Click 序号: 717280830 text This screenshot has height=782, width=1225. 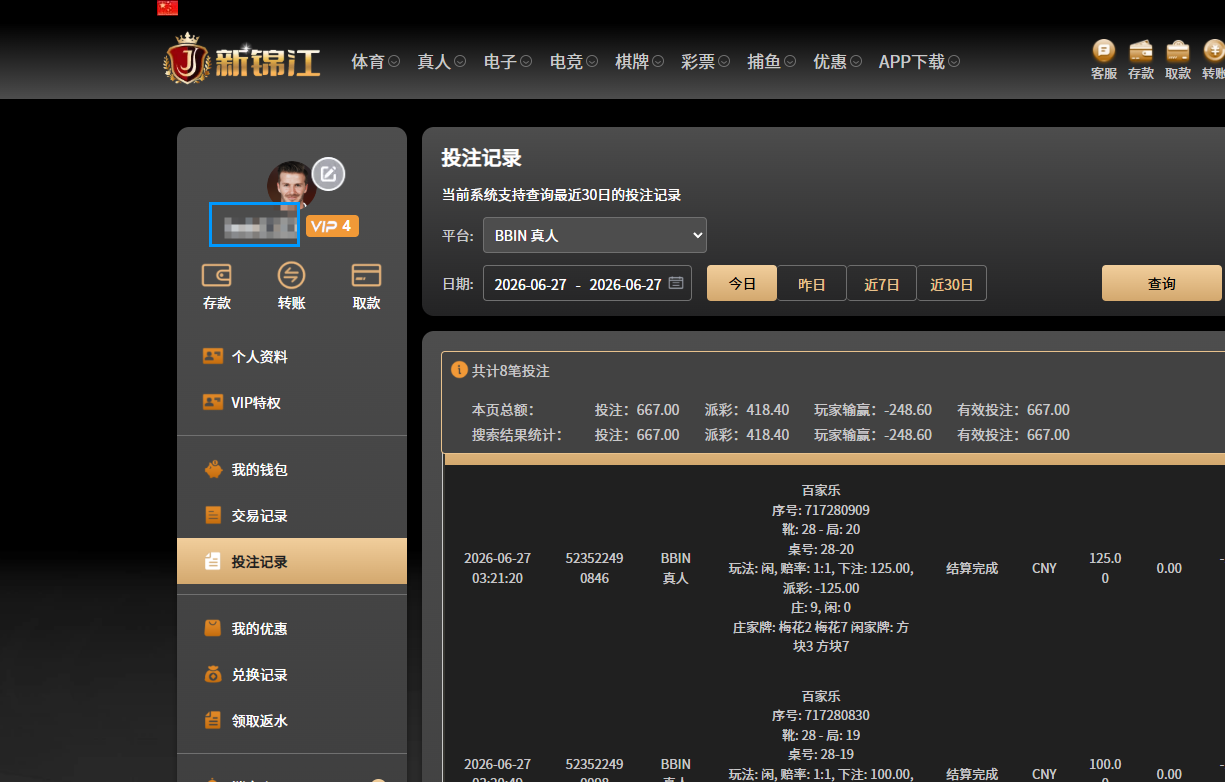820,715
